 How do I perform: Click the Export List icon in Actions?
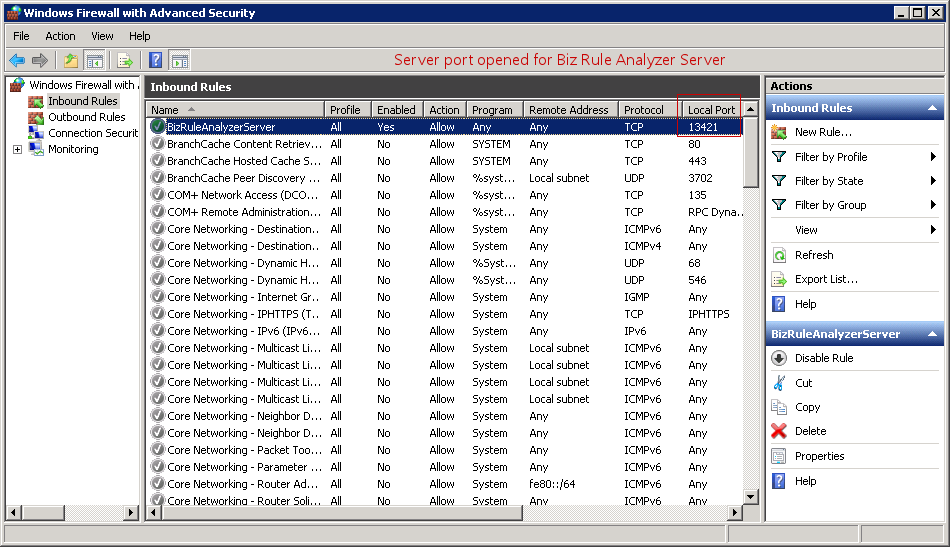pyautogui.click(x=779, y=279)
